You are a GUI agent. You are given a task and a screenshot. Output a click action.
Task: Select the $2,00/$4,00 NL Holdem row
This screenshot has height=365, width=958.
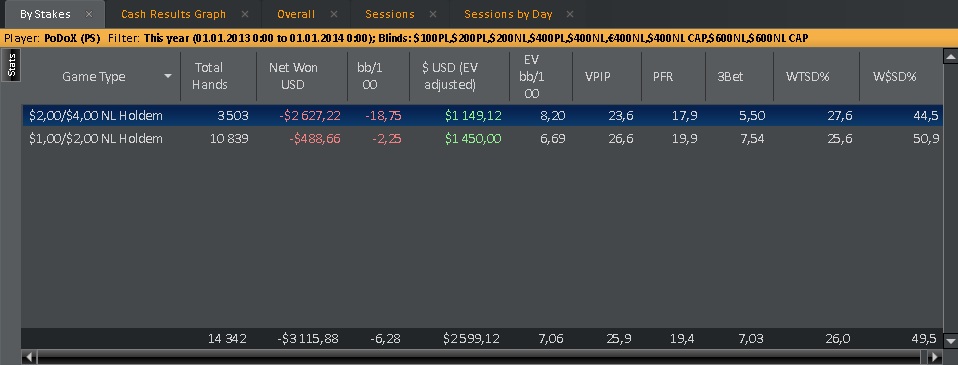482,116
